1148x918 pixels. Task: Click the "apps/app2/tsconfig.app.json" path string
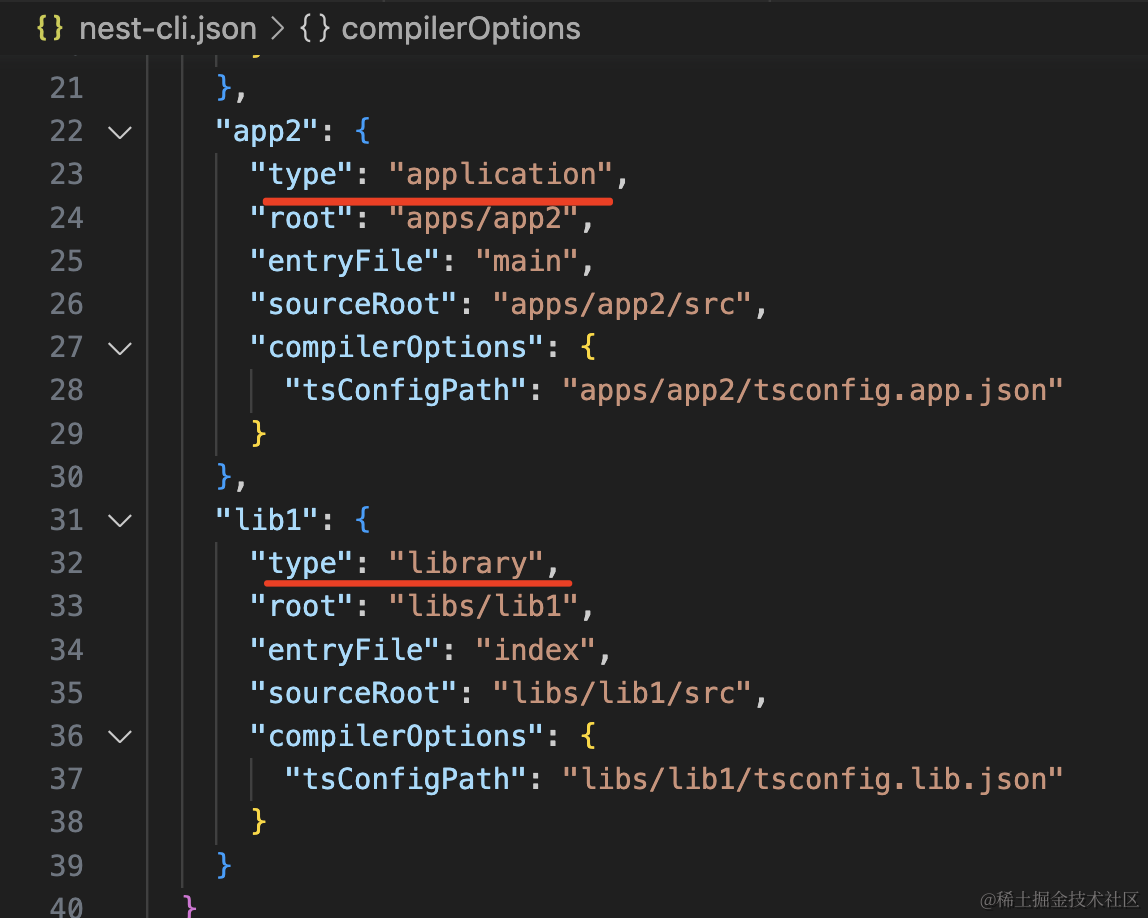click(x=811, y=390)
